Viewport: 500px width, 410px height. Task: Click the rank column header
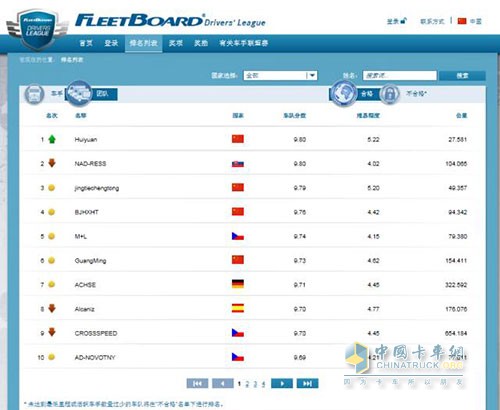pyautogui.click(x=52, y=116)
